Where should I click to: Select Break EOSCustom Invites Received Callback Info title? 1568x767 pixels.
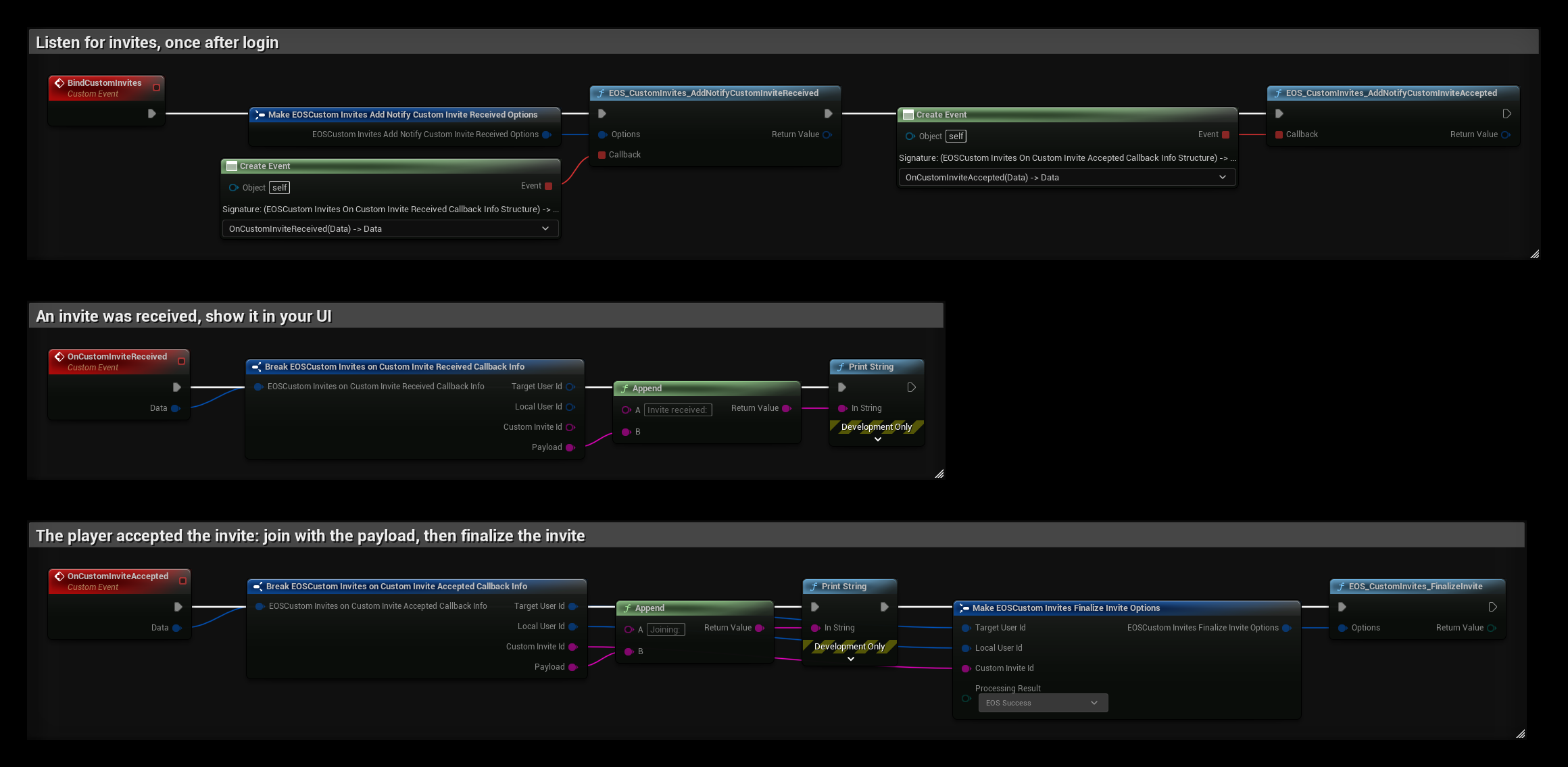(x=394, y=367)
